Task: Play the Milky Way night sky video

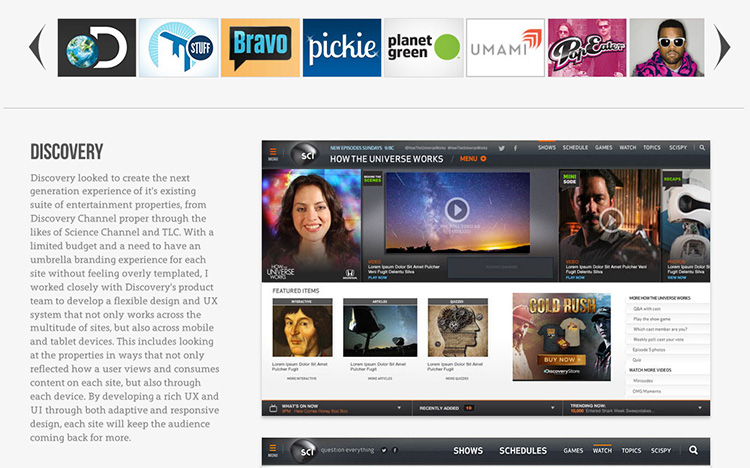Action: (x=457, y=210)
